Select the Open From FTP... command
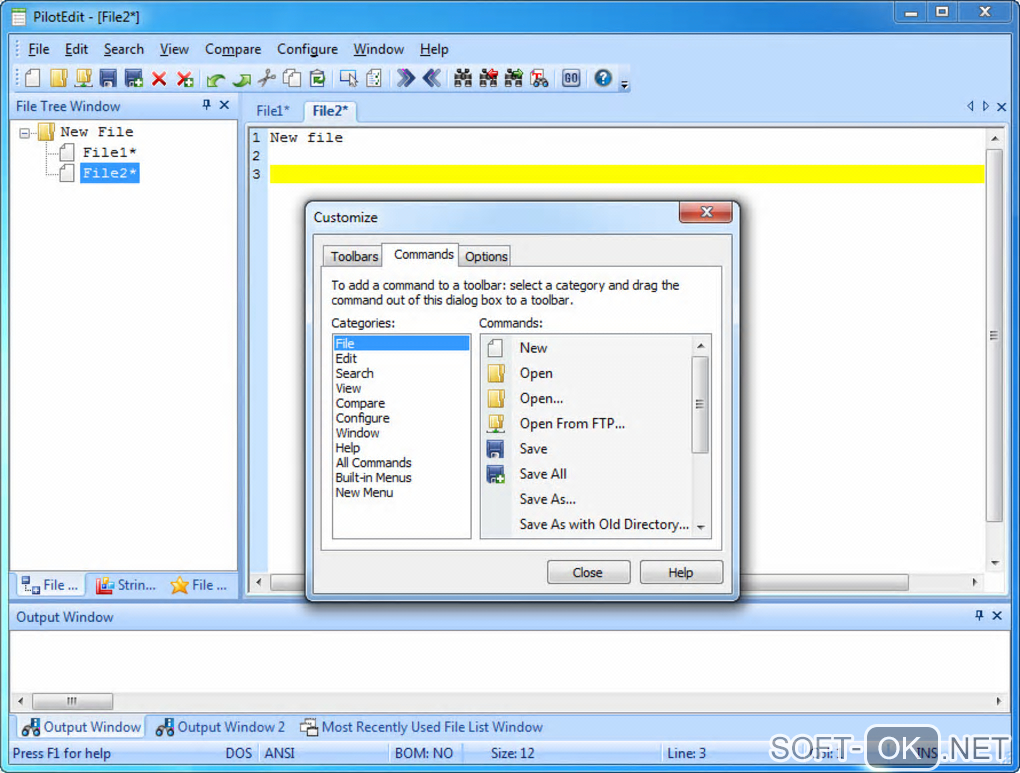The height and width of the screenshot is (773, 1020). pos(587,424)
